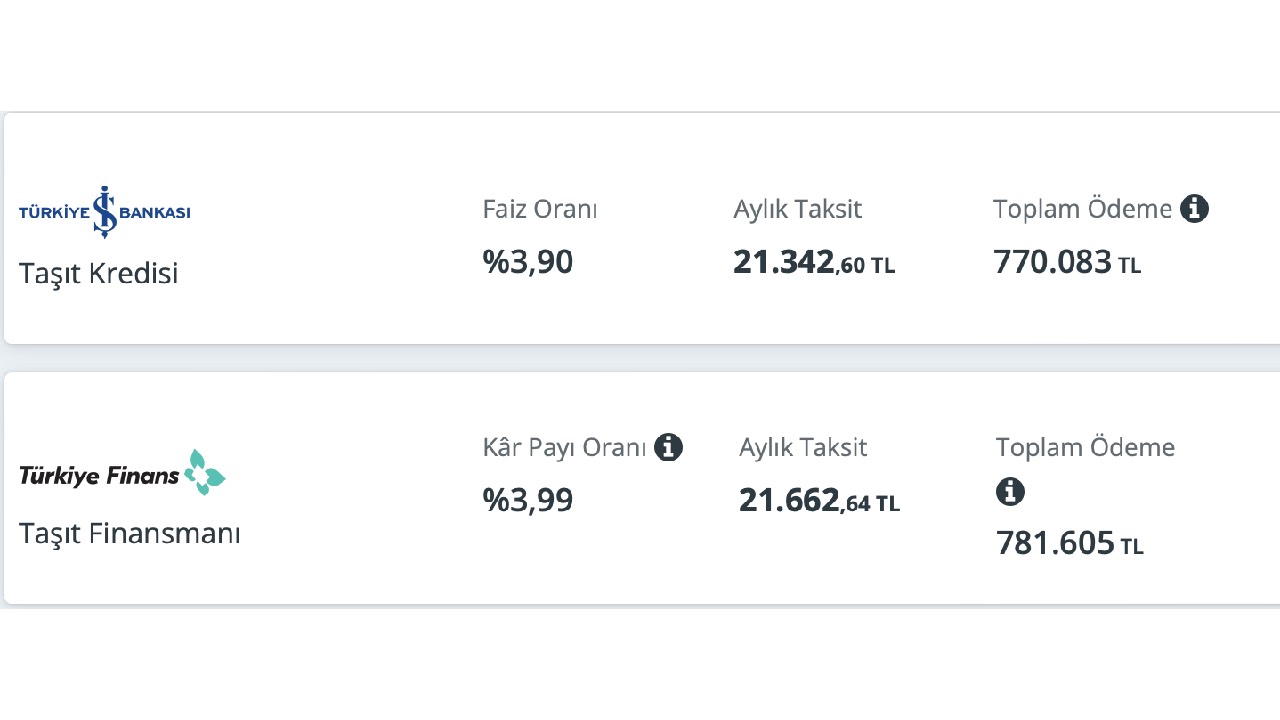The width and height of the screenshot is (1280, 720).
Task: Click the Türkiye Finans Aylık Taksit label
Action: pos(803,447)
